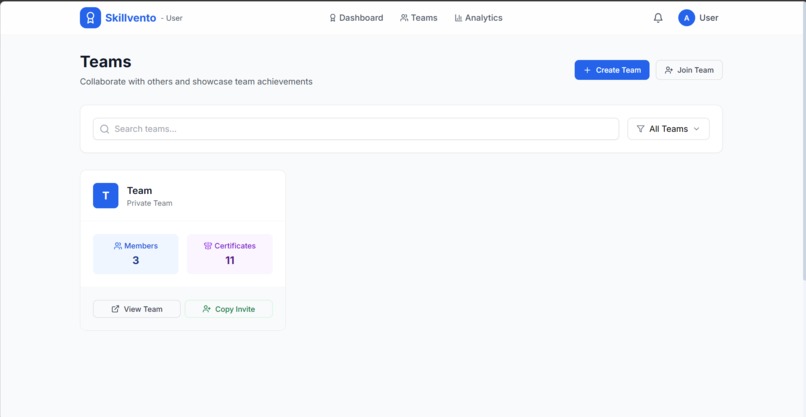The height and width of the screenshot is (417, 806).
Task: Click the All Teams chevron arrow
Action: tap(697, 129)
